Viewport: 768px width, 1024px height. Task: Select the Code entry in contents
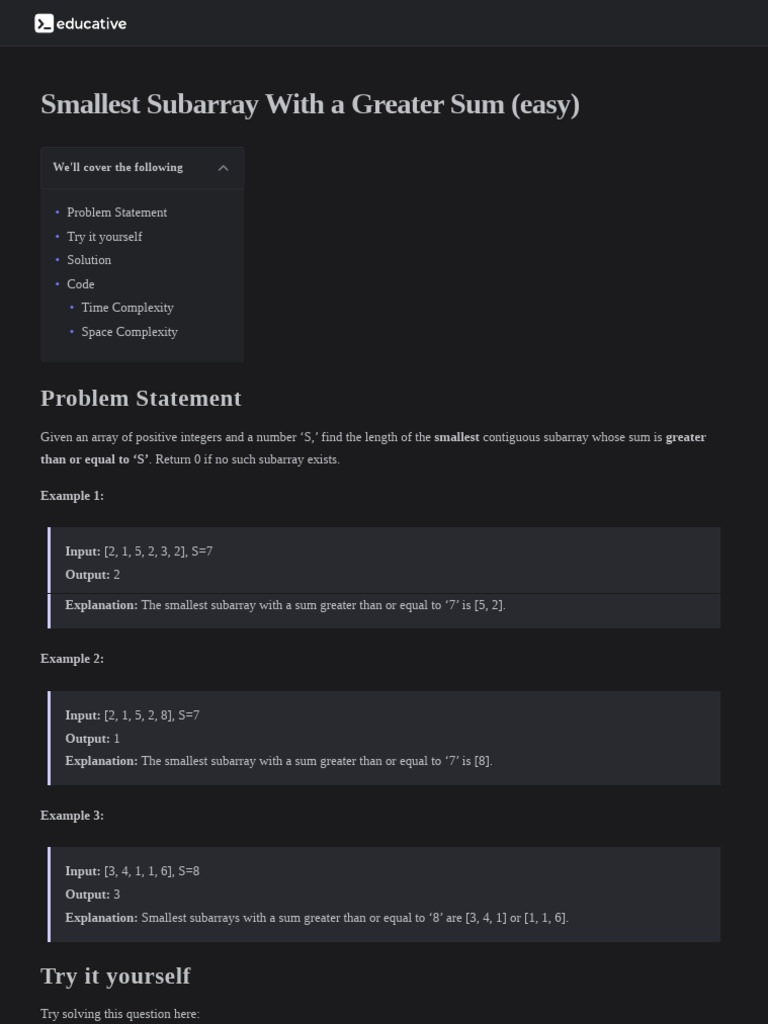click(x=81, y=284)
